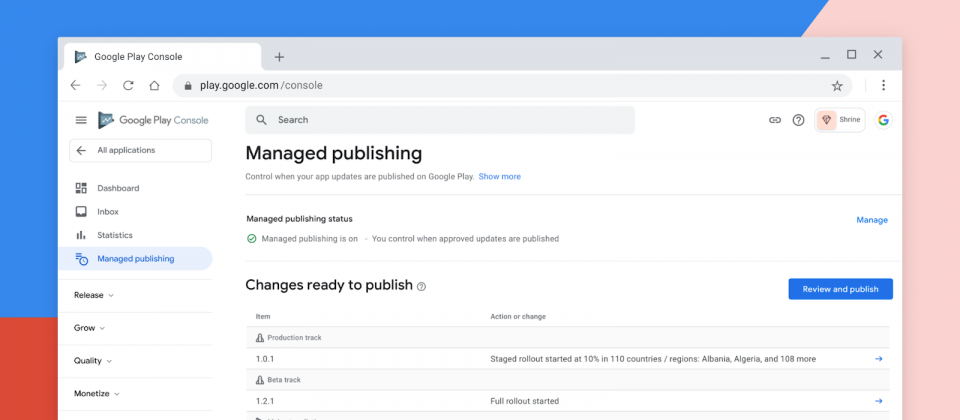Go back to All applications

click(x=140, y=151)
